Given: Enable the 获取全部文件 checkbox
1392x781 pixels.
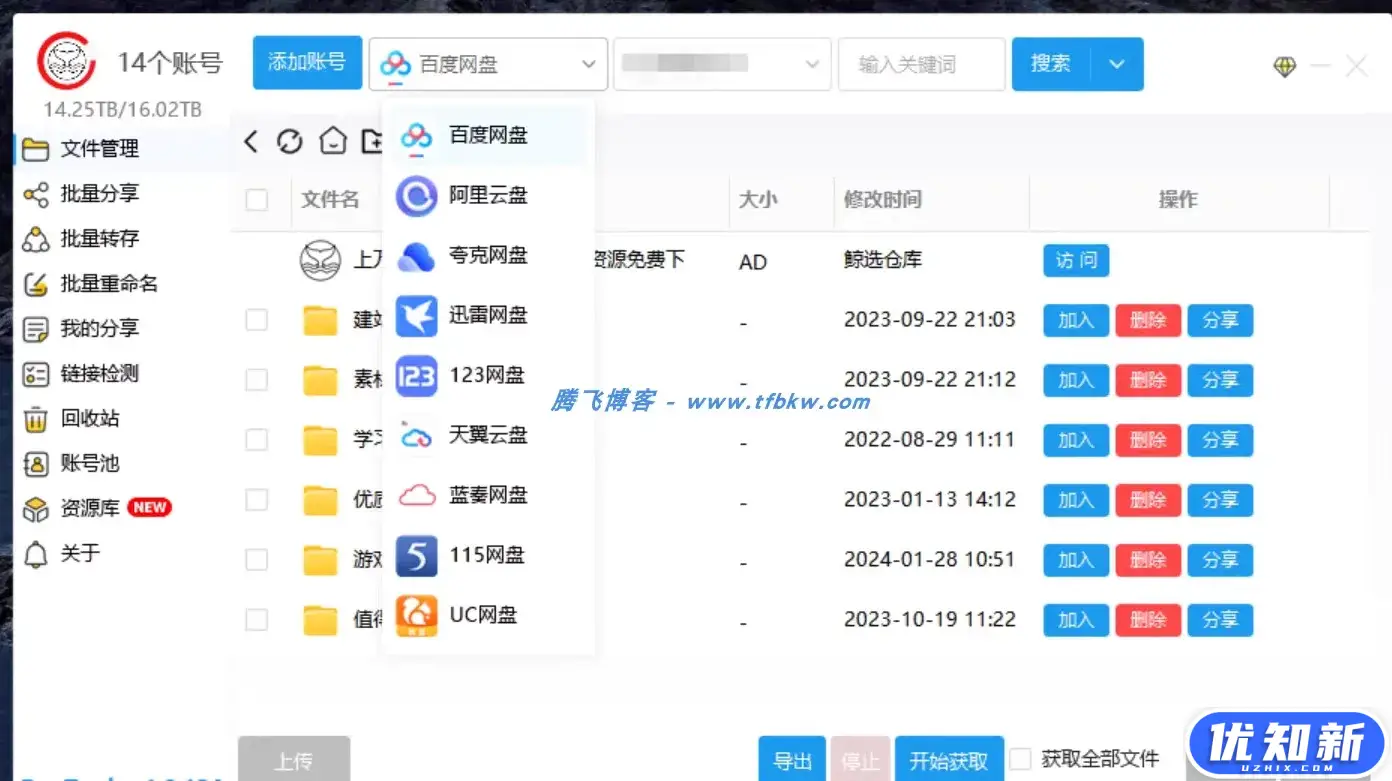Looking at the screenshot, I should point(1019,758).
